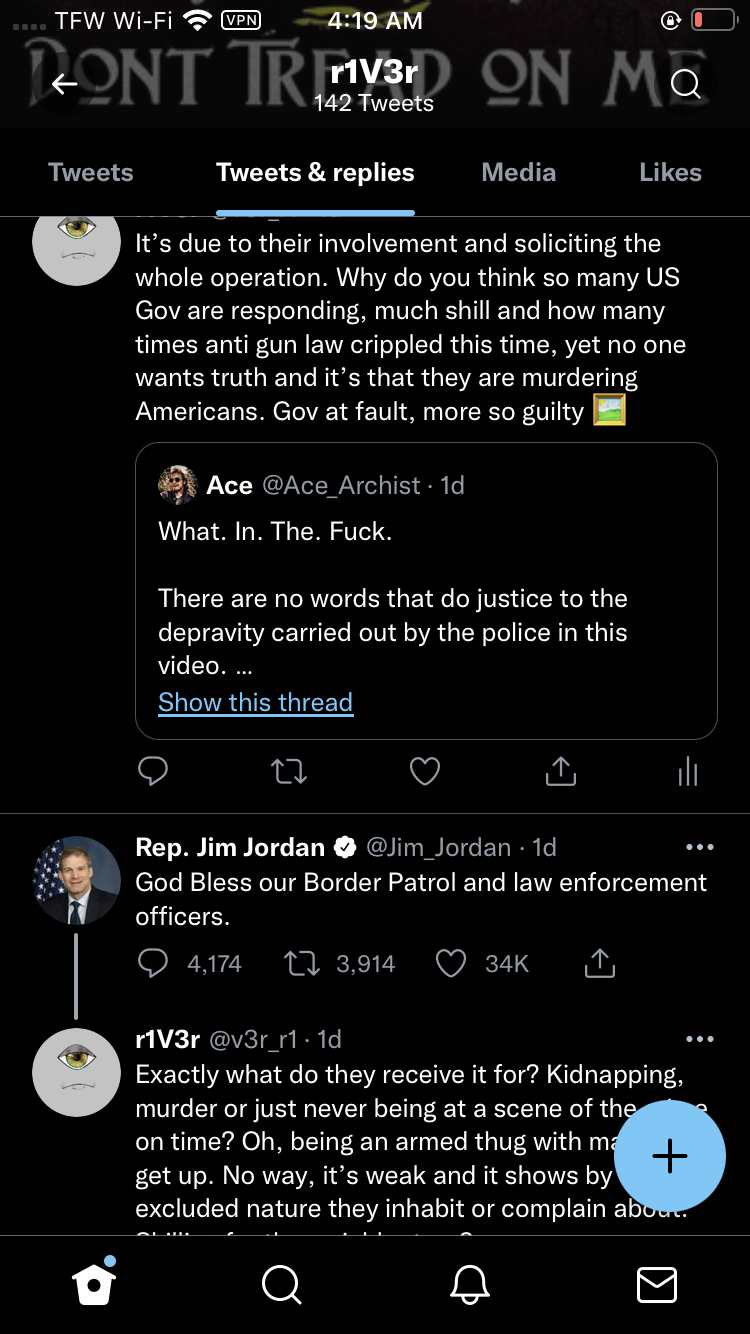Open Rep. Jim Jordan's profile picture

77,880
